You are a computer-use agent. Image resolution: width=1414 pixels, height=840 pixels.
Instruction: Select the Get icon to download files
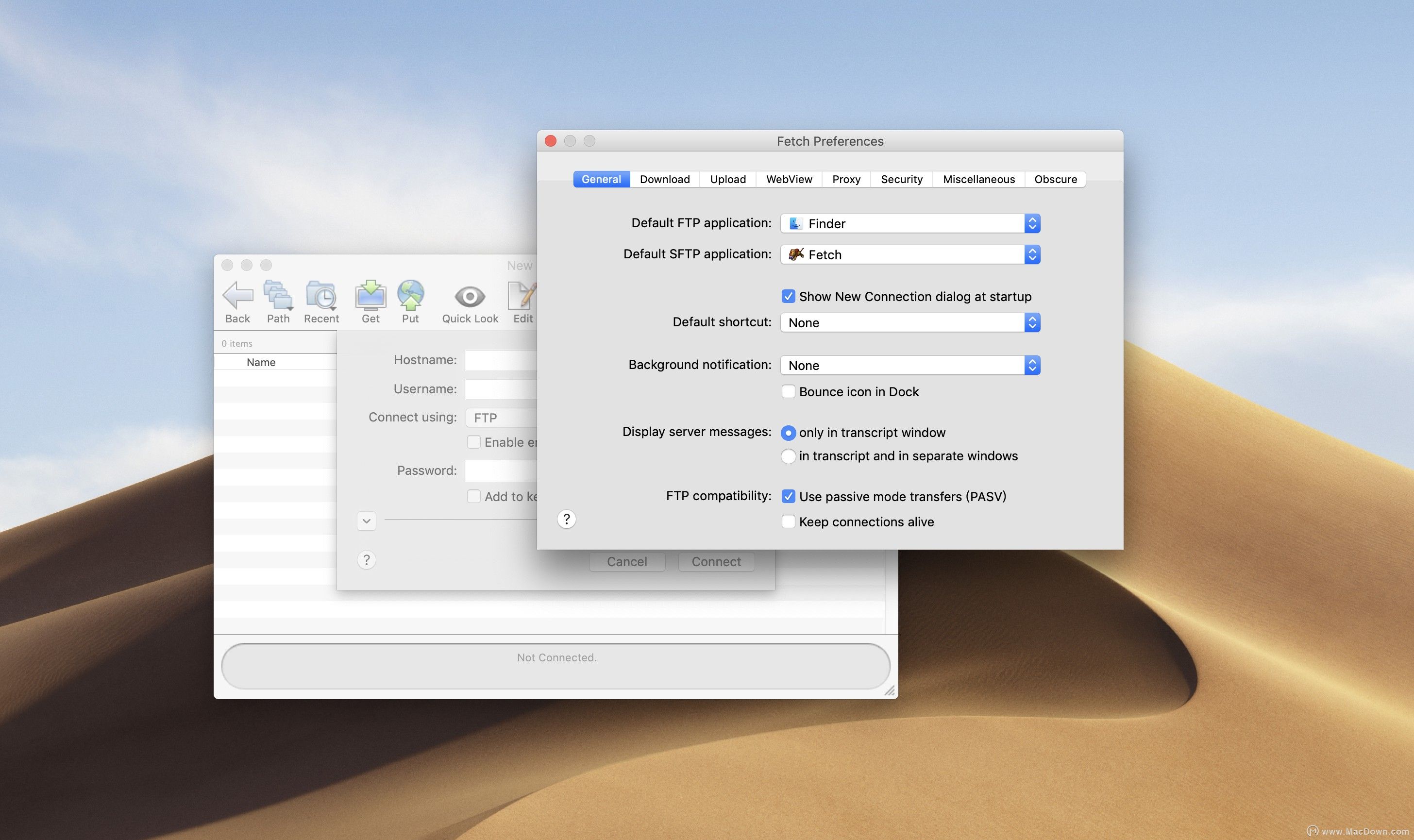point(370,296)
